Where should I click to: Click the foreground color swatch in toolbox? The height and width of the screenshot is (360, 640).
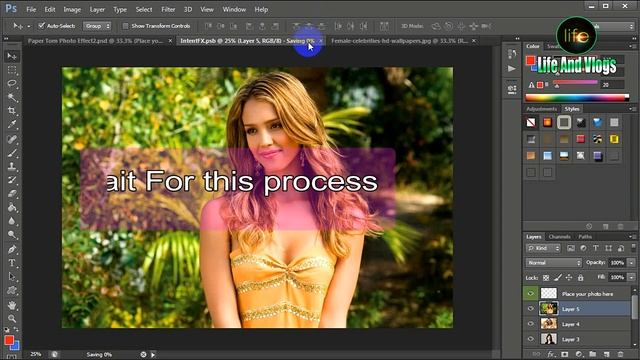click(9, 340)
